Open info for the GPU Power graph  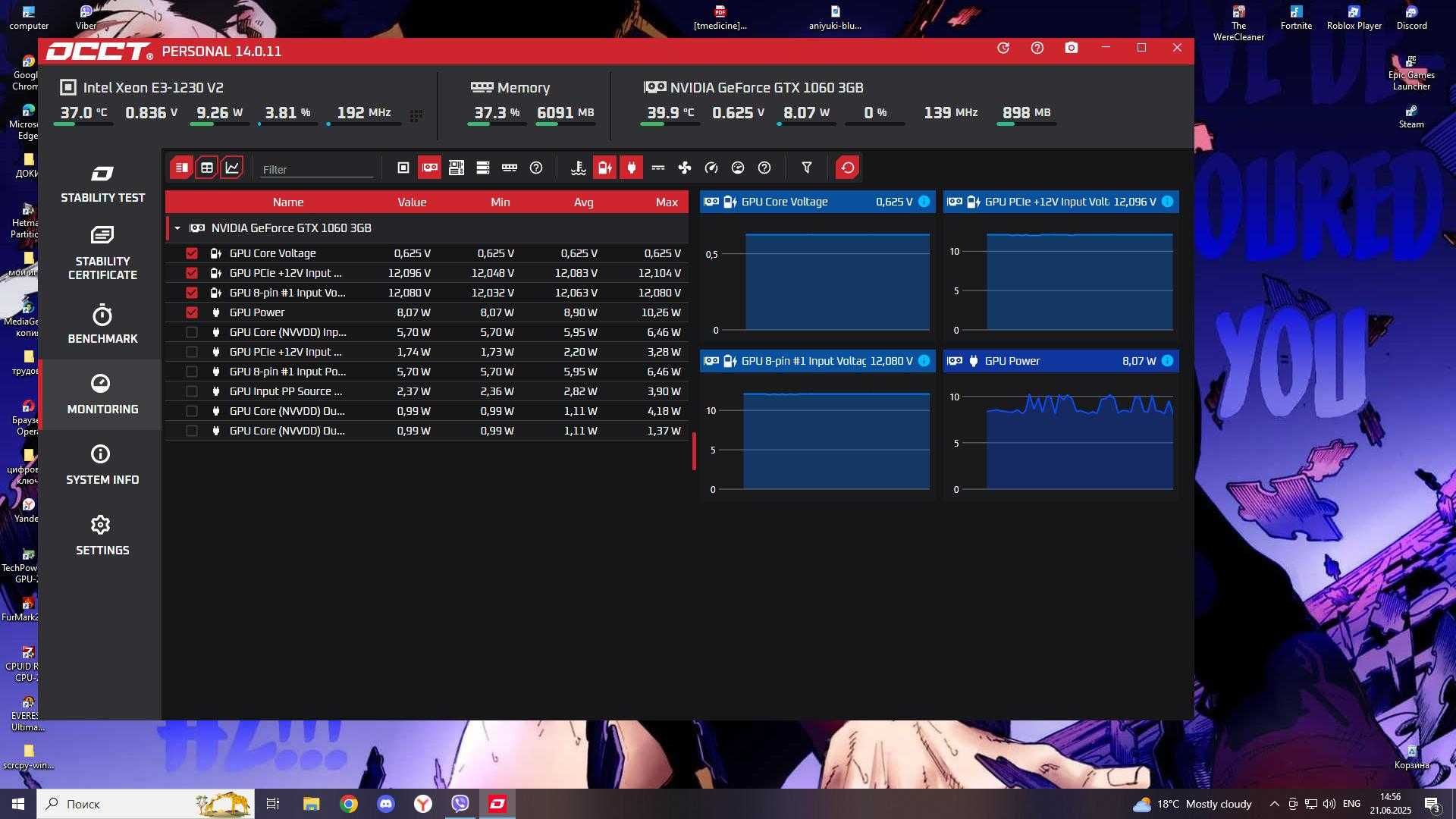tap(1168, 361)
